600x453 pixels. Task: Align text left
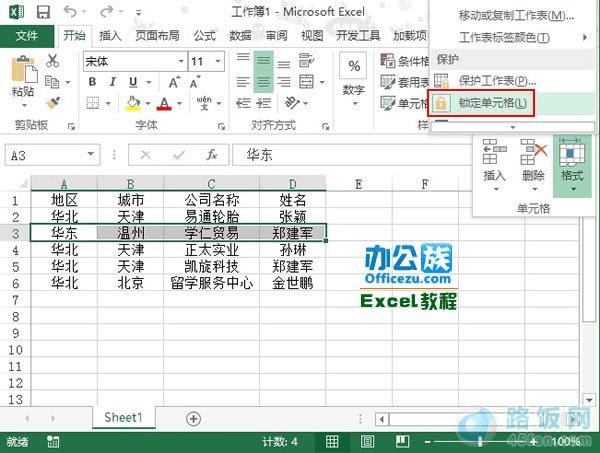[x=243, y=82]
